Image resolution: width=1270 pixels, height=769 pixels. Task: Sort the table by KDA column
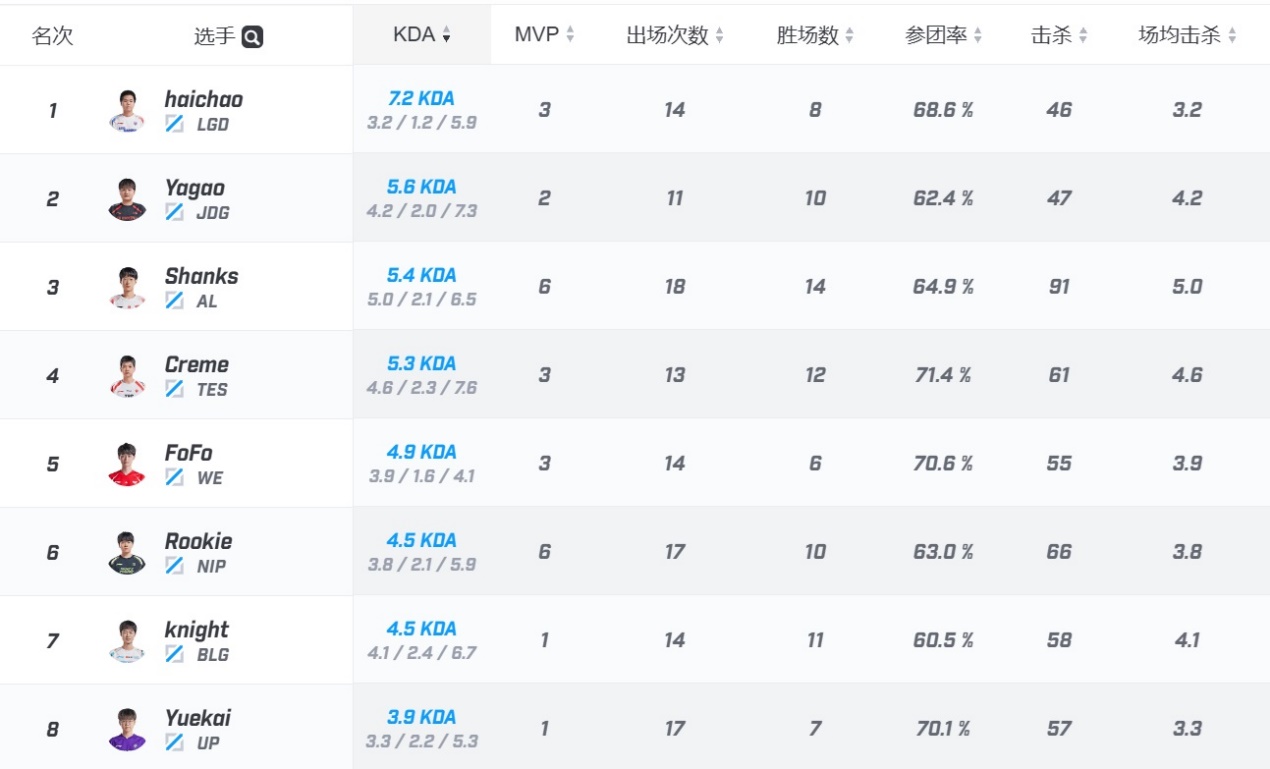coord(422,35)
